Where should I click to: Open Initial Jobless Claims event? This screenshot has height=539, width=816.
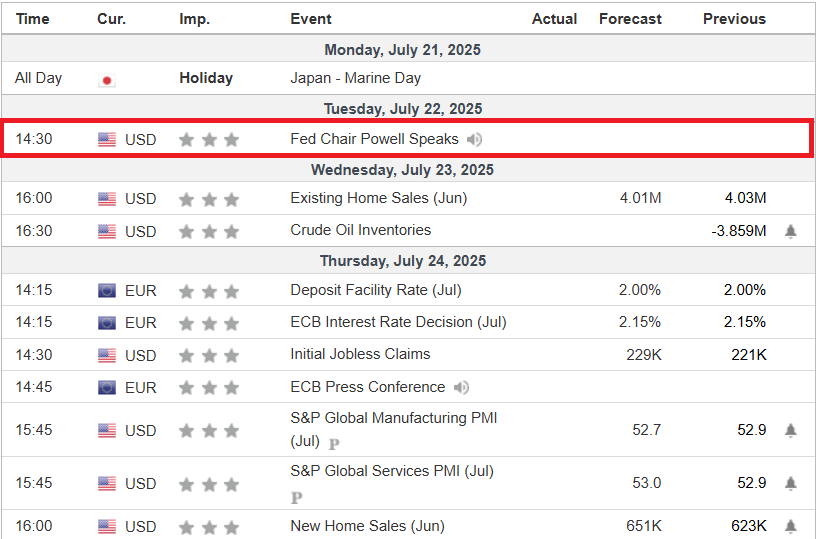[360, 354]
